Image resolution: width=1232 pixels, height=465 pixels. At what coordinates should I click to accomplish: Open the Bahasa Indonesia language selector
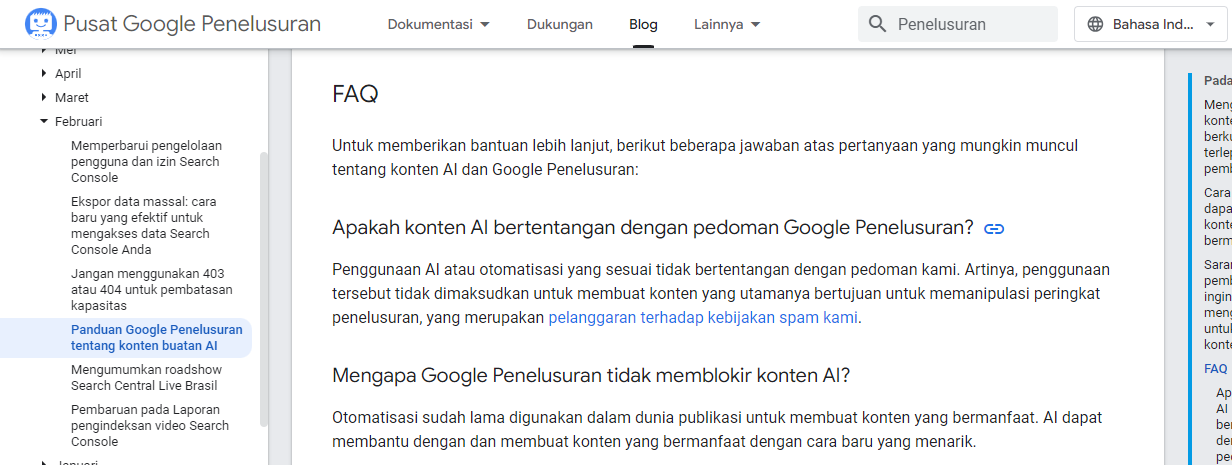click(x=1150, y=24)
